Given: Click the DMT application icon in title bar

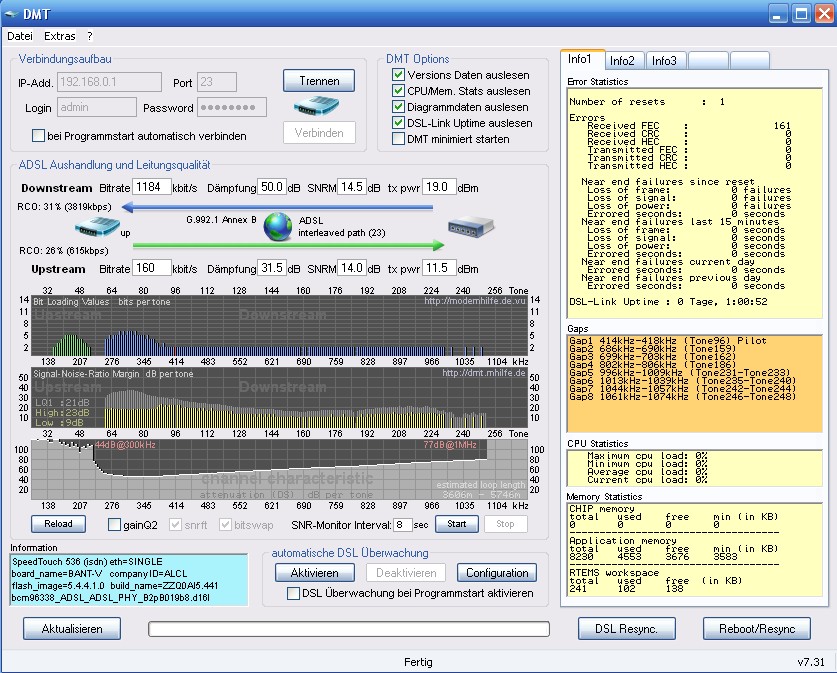Looking at the screenshot, I should pyautogui.click(x=13, y=13).
